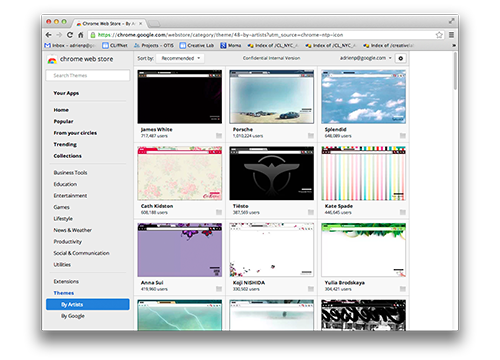Select By Google theme category
500x360 pixels.
tap(73, 316)
